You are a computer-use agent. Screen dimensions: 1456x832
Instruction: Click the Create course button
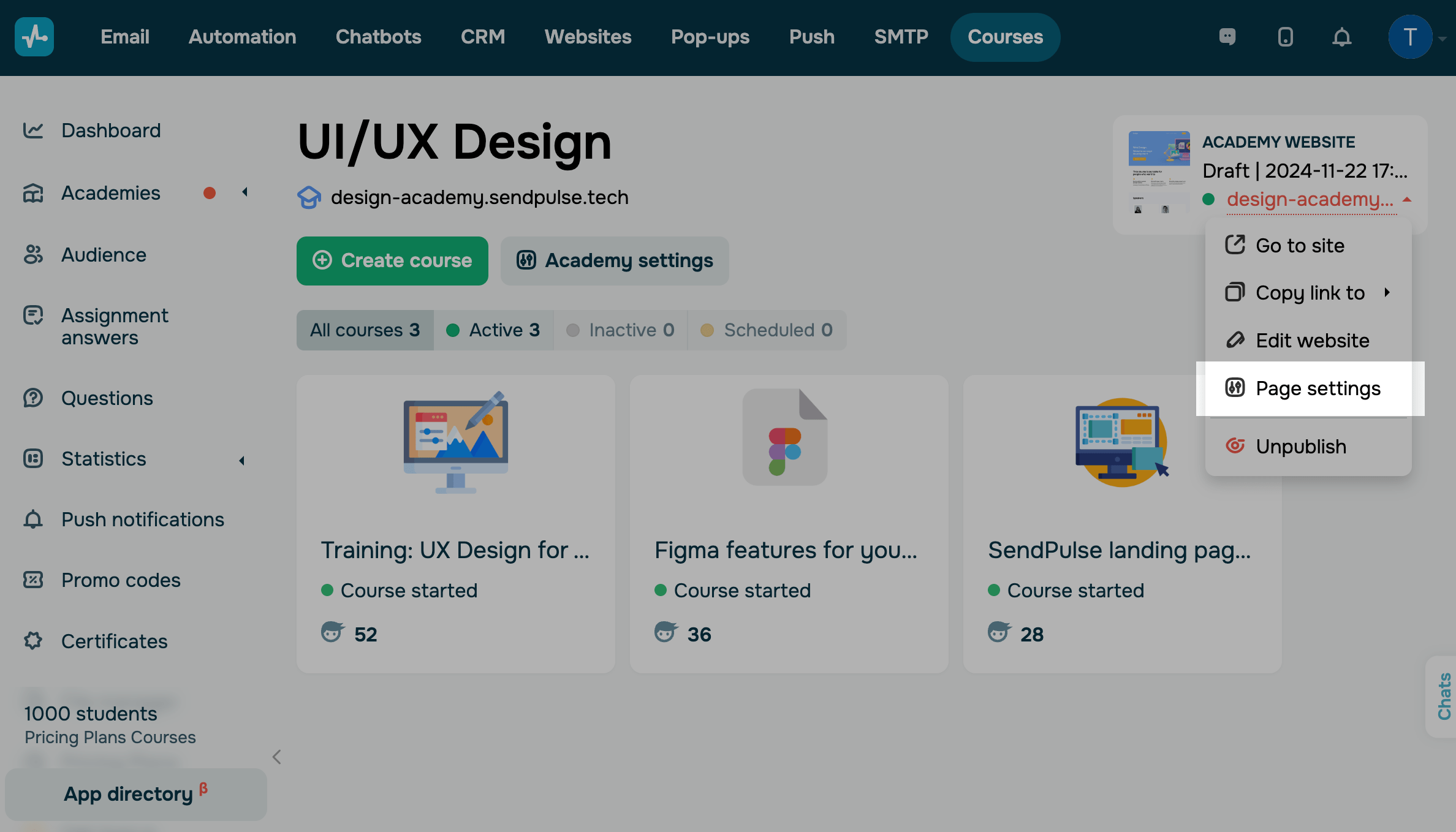392,261
